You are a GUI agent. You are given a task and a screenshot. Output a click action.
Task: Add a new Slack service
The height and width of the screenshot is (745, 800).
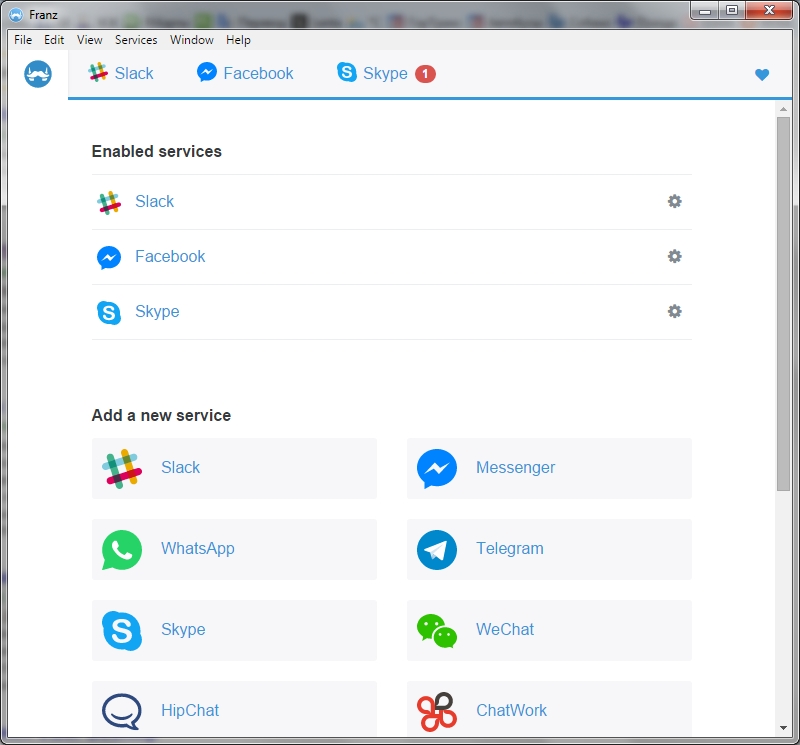click(234, 468)
